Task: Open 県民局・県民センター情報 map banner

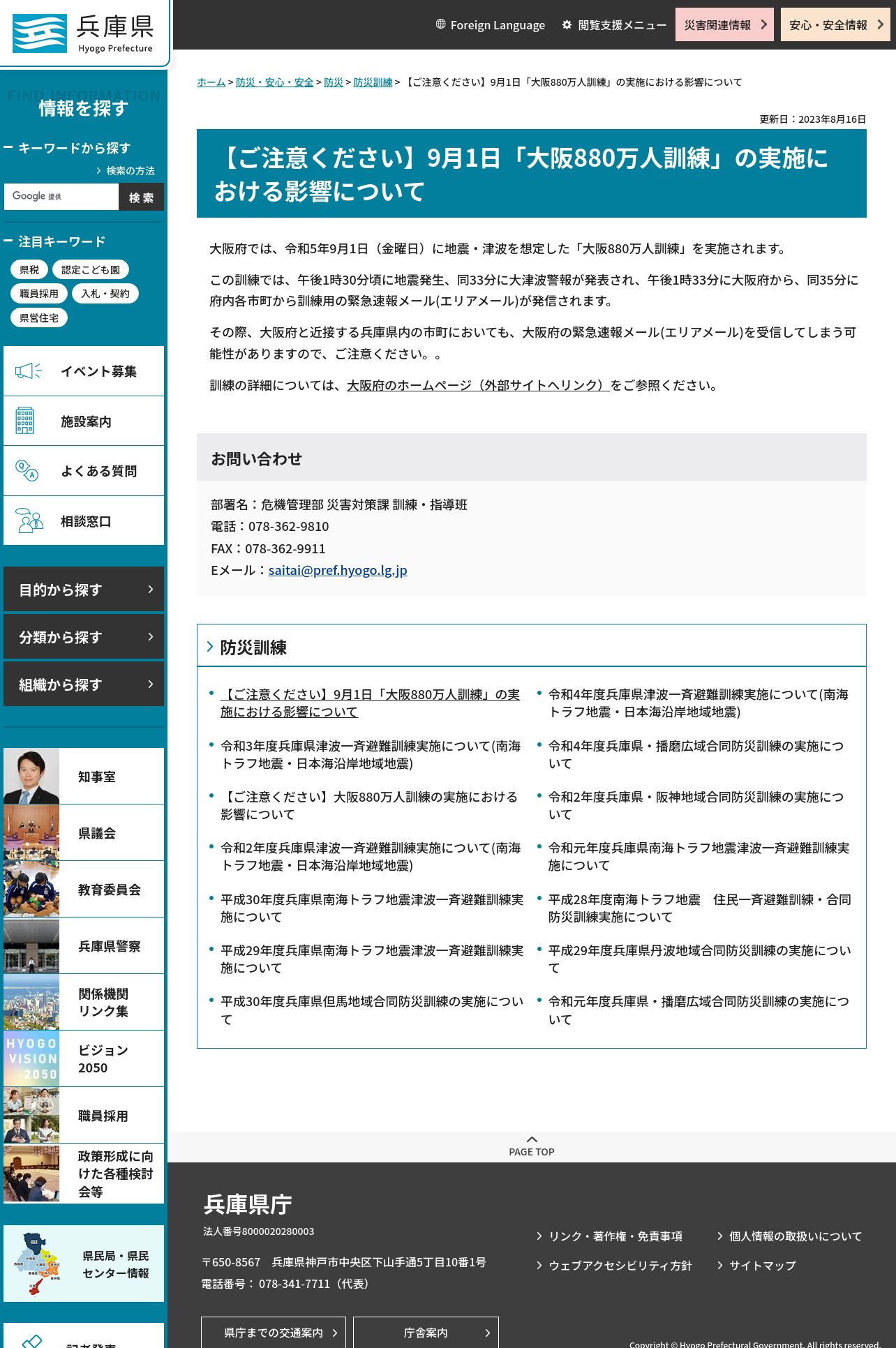Action: [84, 1264]
